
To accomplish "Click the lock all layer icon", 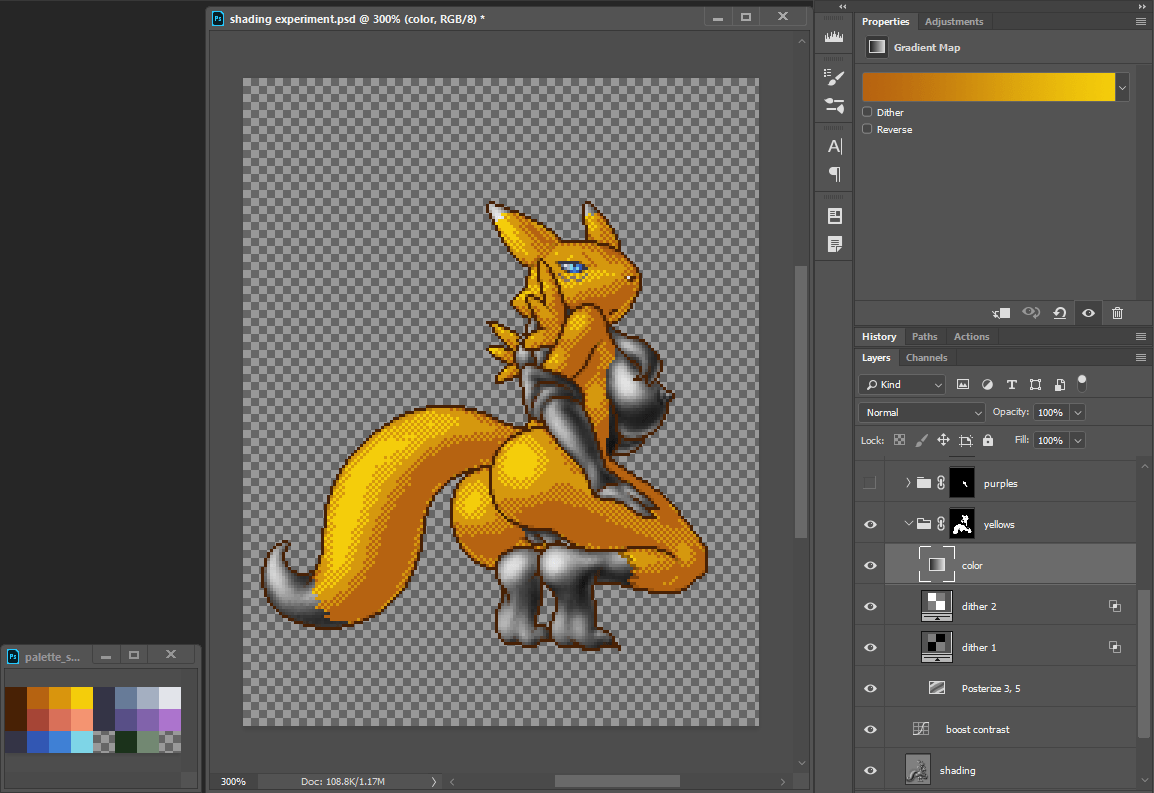I will [x=988, y=440].
